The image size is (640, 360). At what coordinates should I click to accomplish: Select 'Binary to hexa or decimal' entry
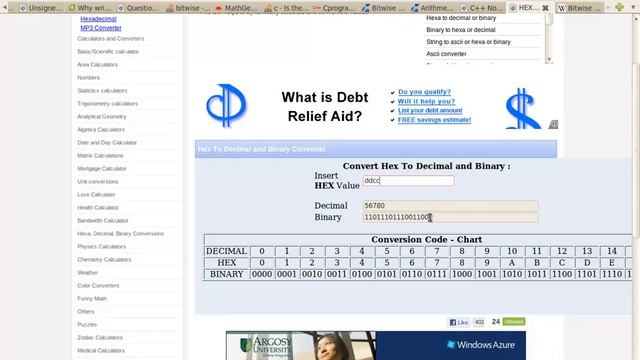pos(460,30)
